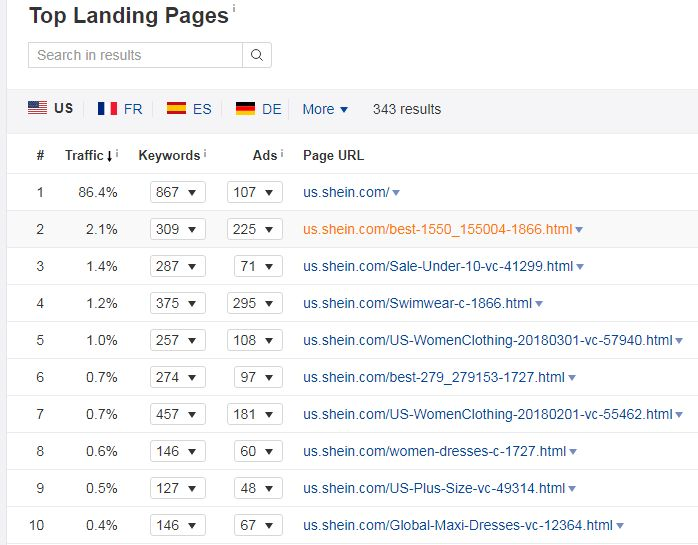Screen dimensions: 698x545
Task: Expand the 295 ads dropdown
Action: click(x=255, y=303)
